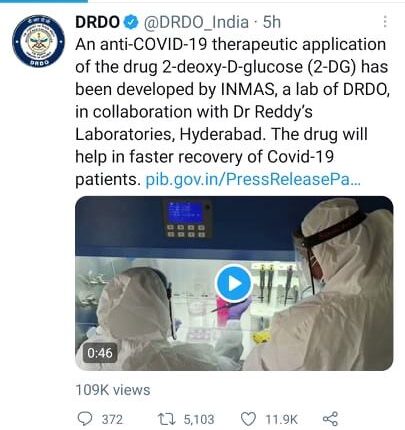Click the blue verified badge beside DRDO
The height and width of the screenshot is (430, 405).
click(131, 22)
